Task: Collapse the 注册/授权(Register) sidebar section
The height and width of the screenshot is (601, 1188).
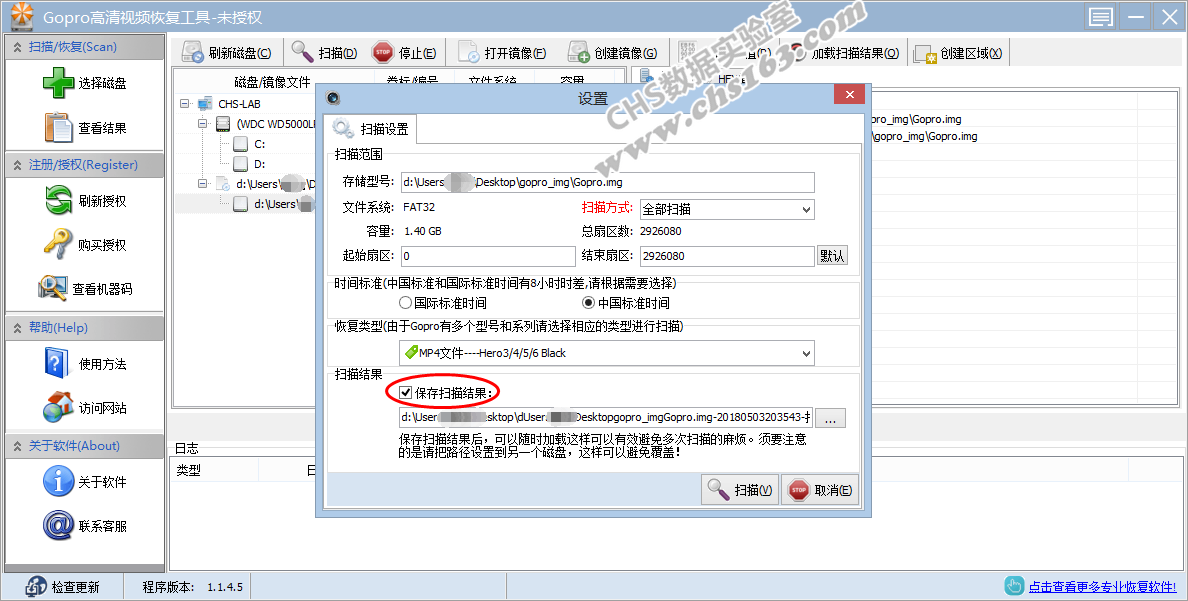Action: tap(17, 164)
